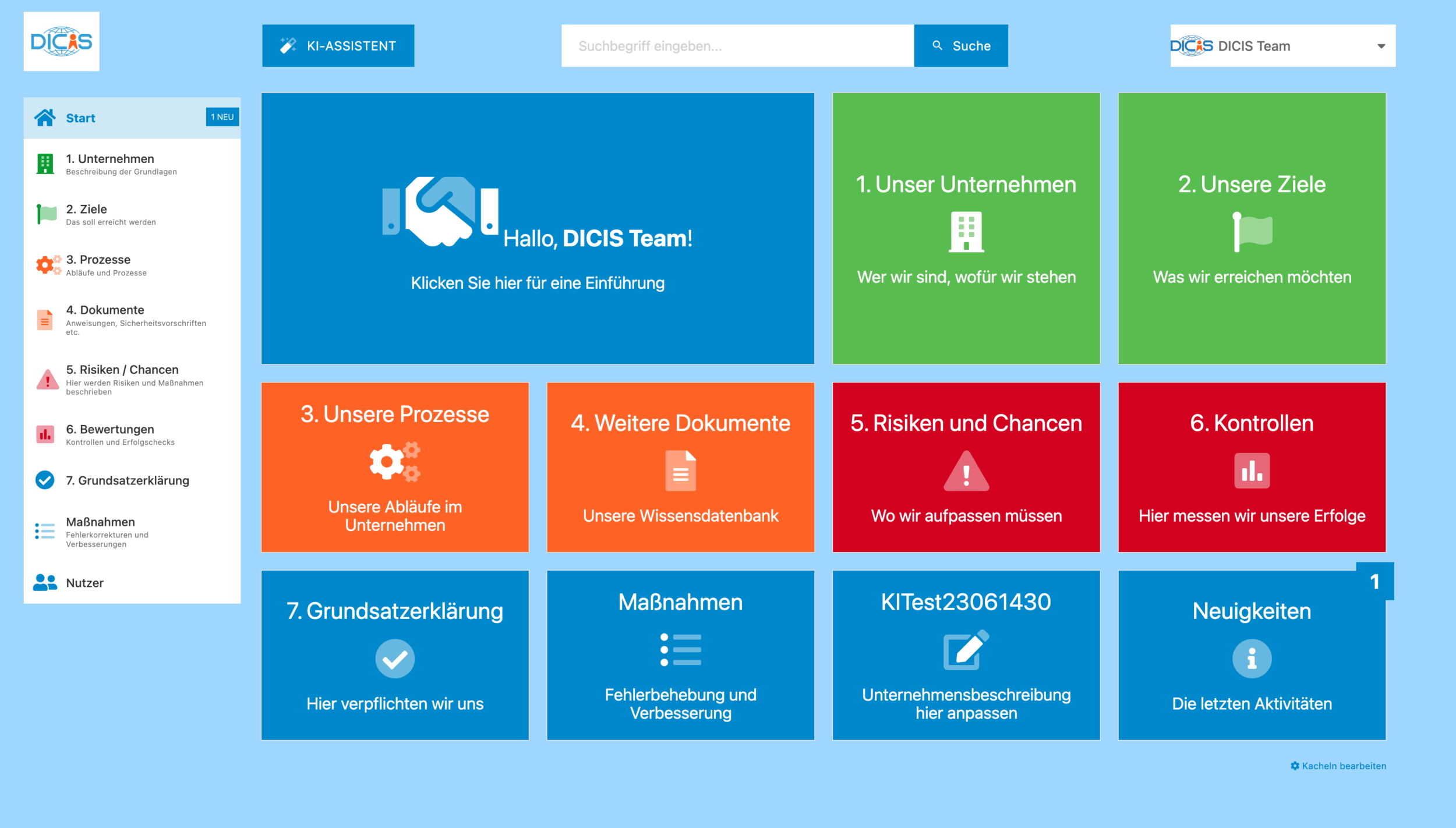1456x828 pixels.
Task: Open the Hallo DICIS Team introduction tile
Action: (538, 228)
